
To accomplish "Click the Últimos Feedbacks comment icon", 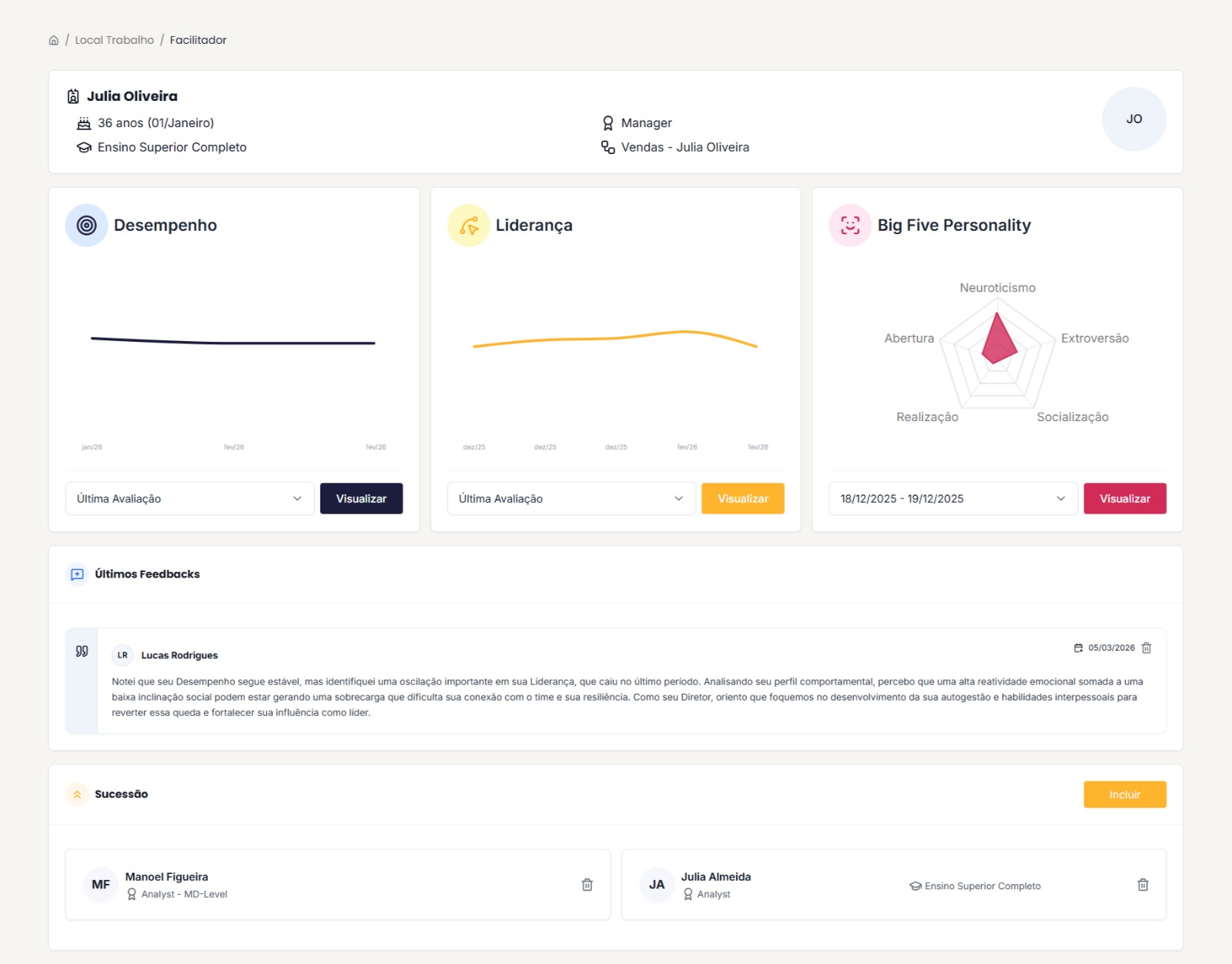I will point(77,574).
